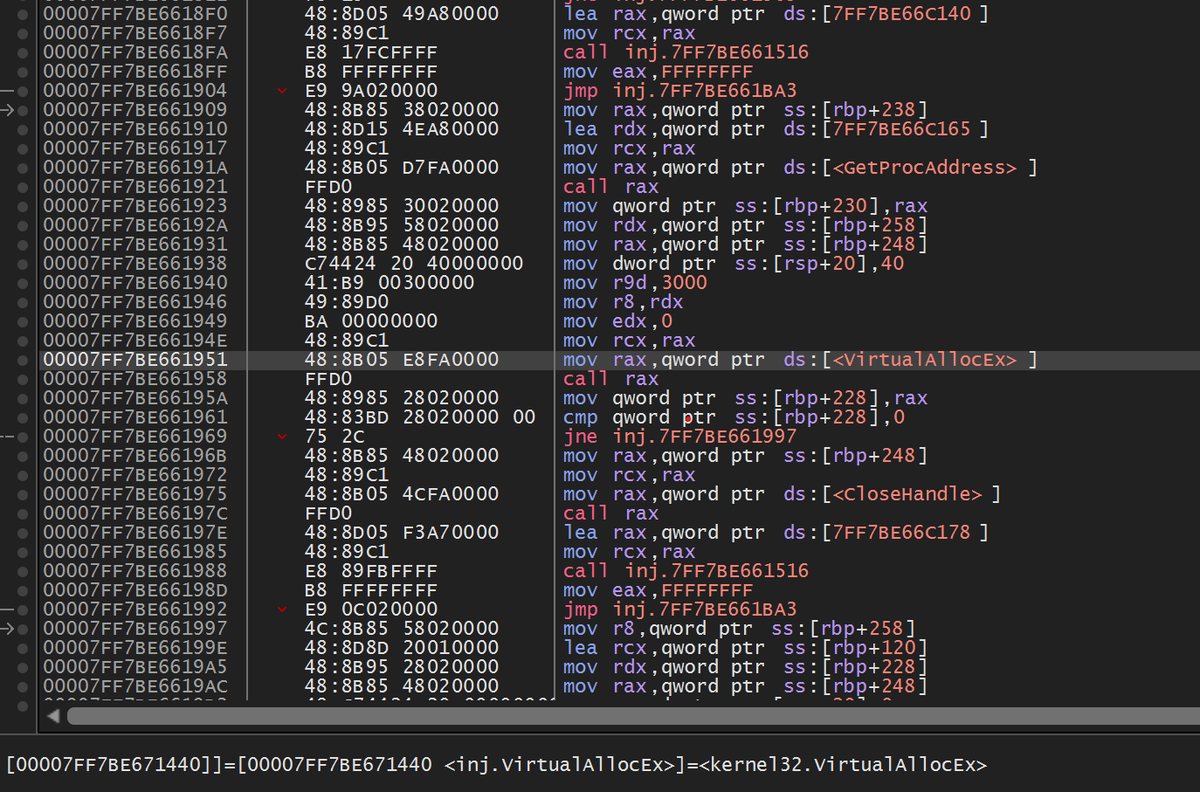Click bytes cell 41:B9 00300000
Viewport: 1200px width, 792px height.
[389, 283]
